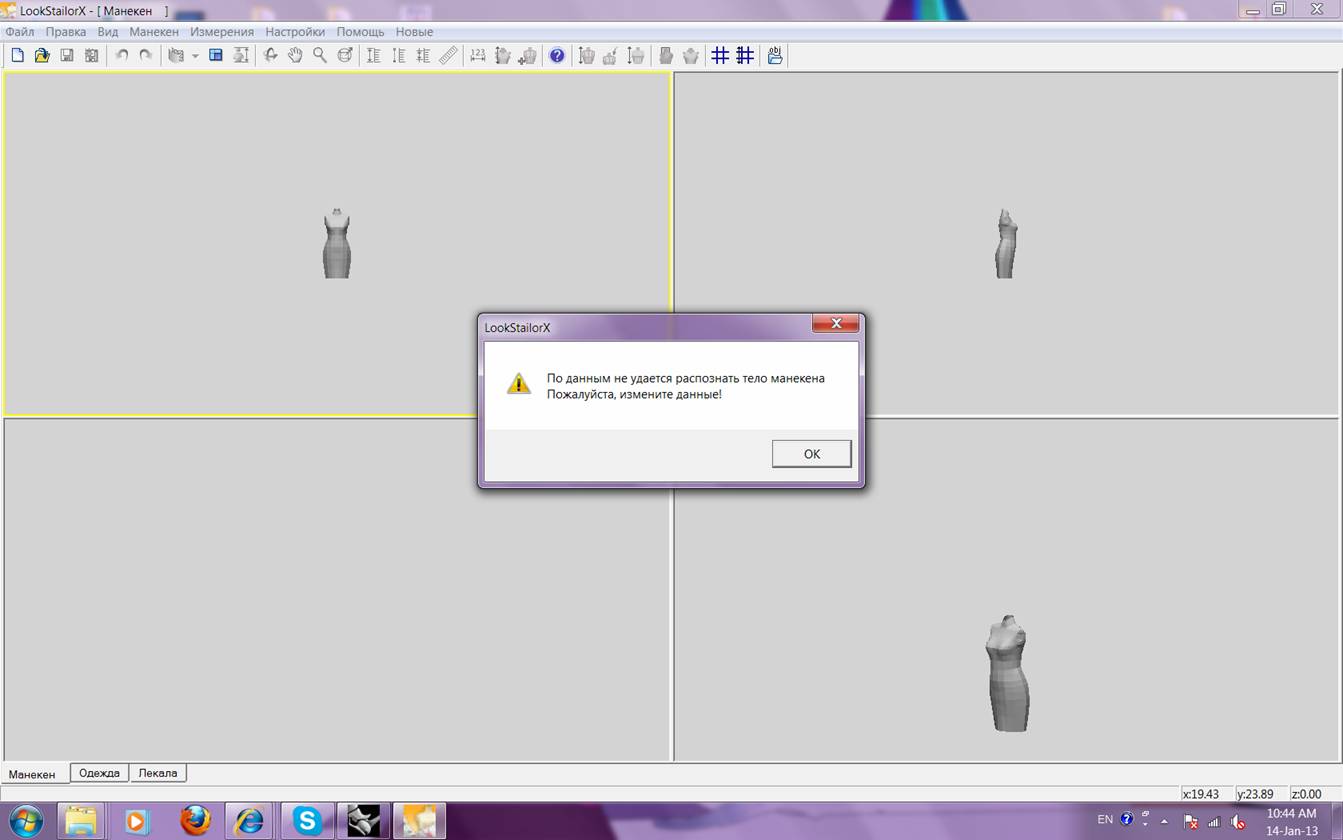Select the Pan hand tool

(295, 56)
